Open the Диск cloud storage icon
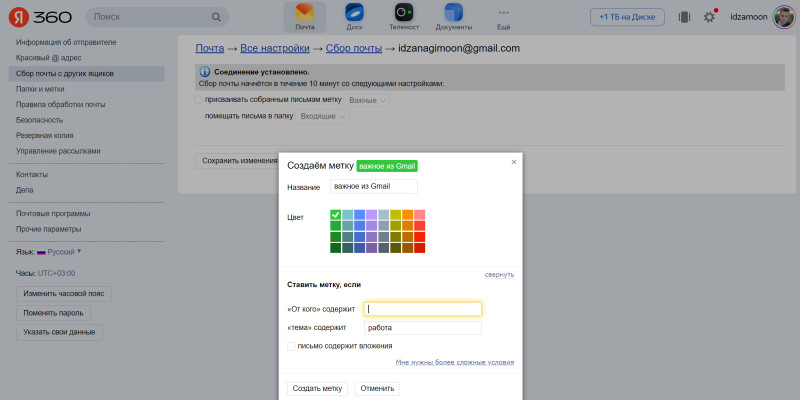 pos(354,16)
